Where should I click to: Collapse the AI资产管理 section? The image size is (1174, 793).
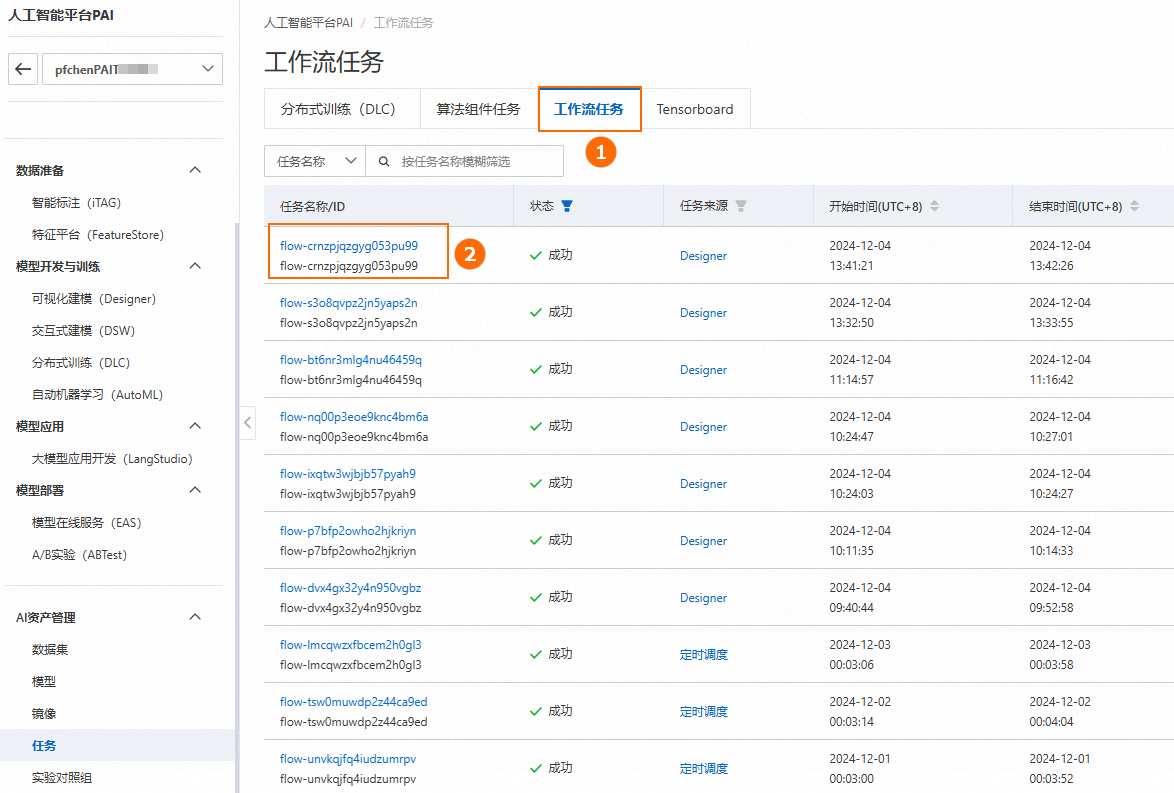(195, 617)
